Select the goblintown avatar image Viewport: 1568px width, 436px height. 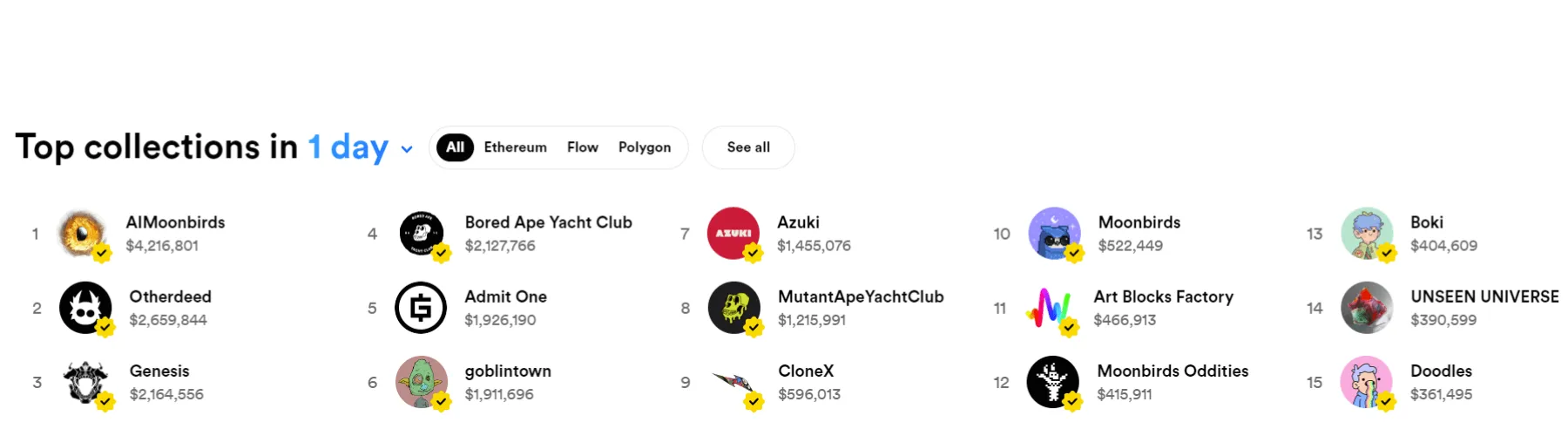pos(422,381)
